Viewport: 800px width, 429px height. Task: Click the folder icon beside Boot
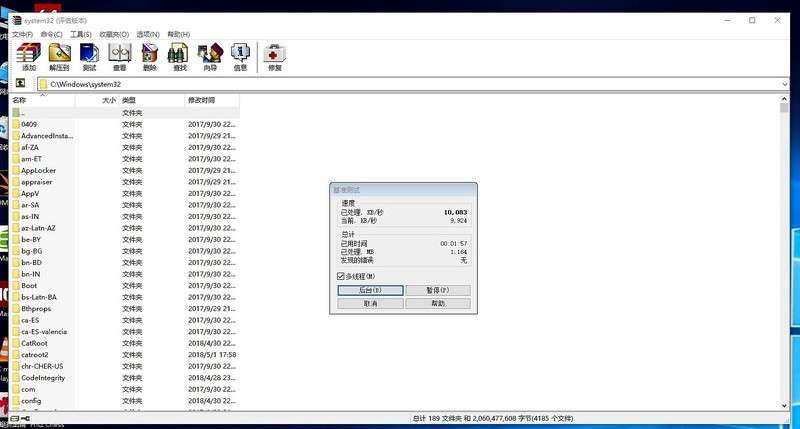pos(16,286)
